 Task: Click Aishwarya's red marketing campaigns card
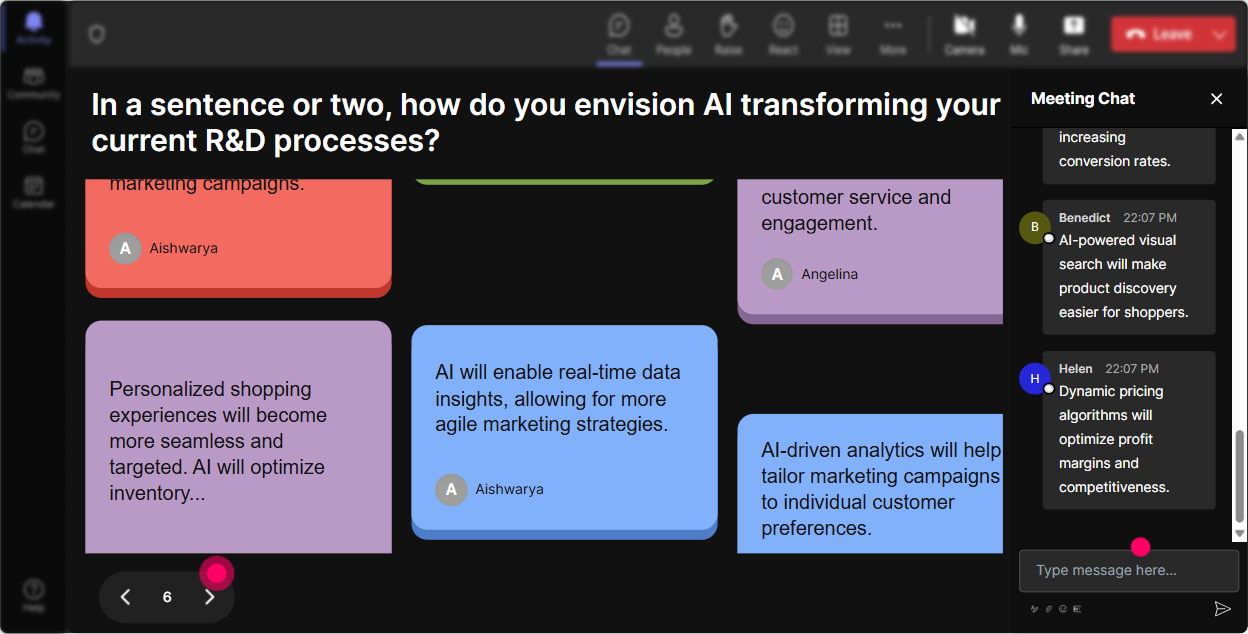(238, 238)
